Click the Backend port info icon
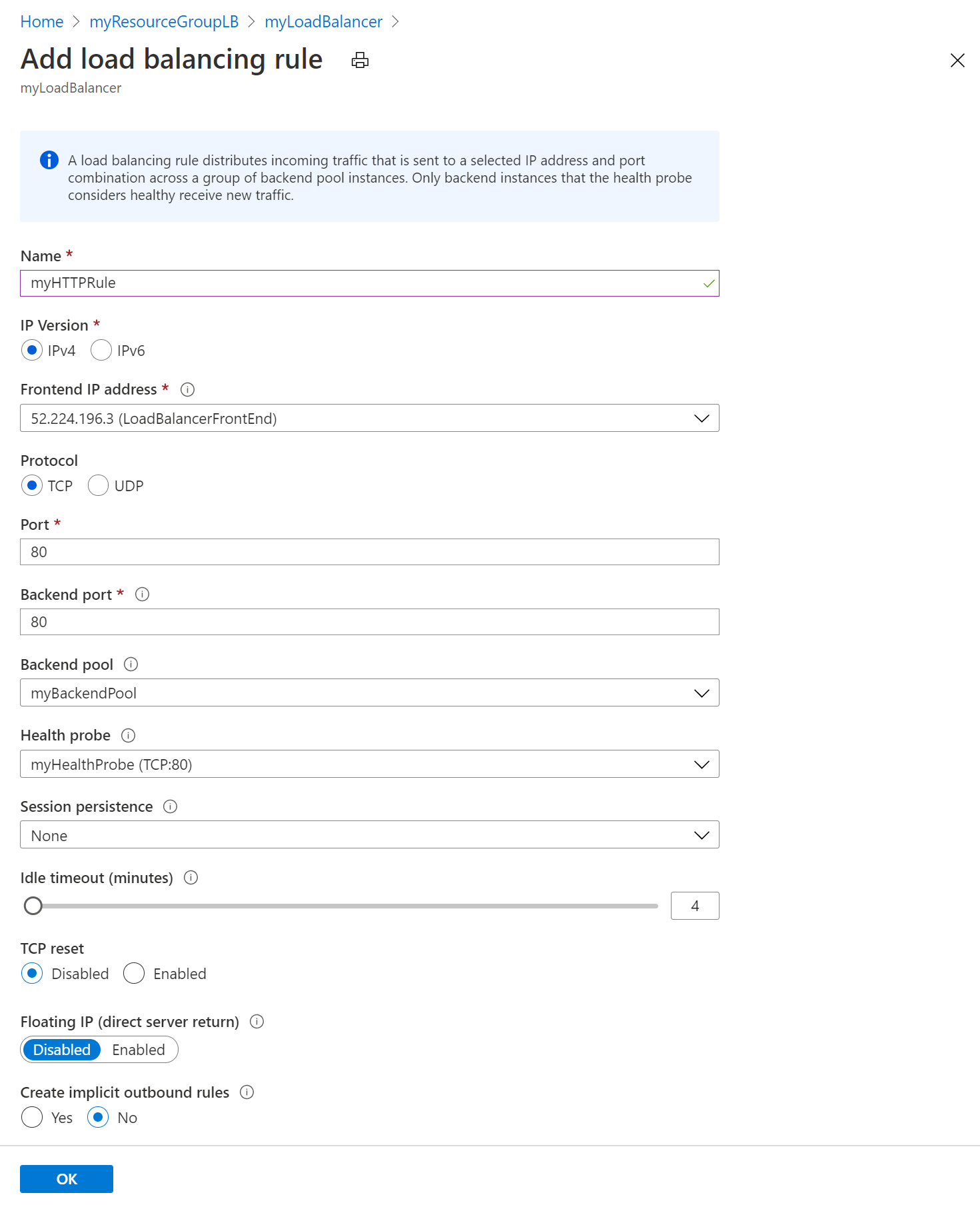This screenshot has height=1209, width=980. [142, 595]
